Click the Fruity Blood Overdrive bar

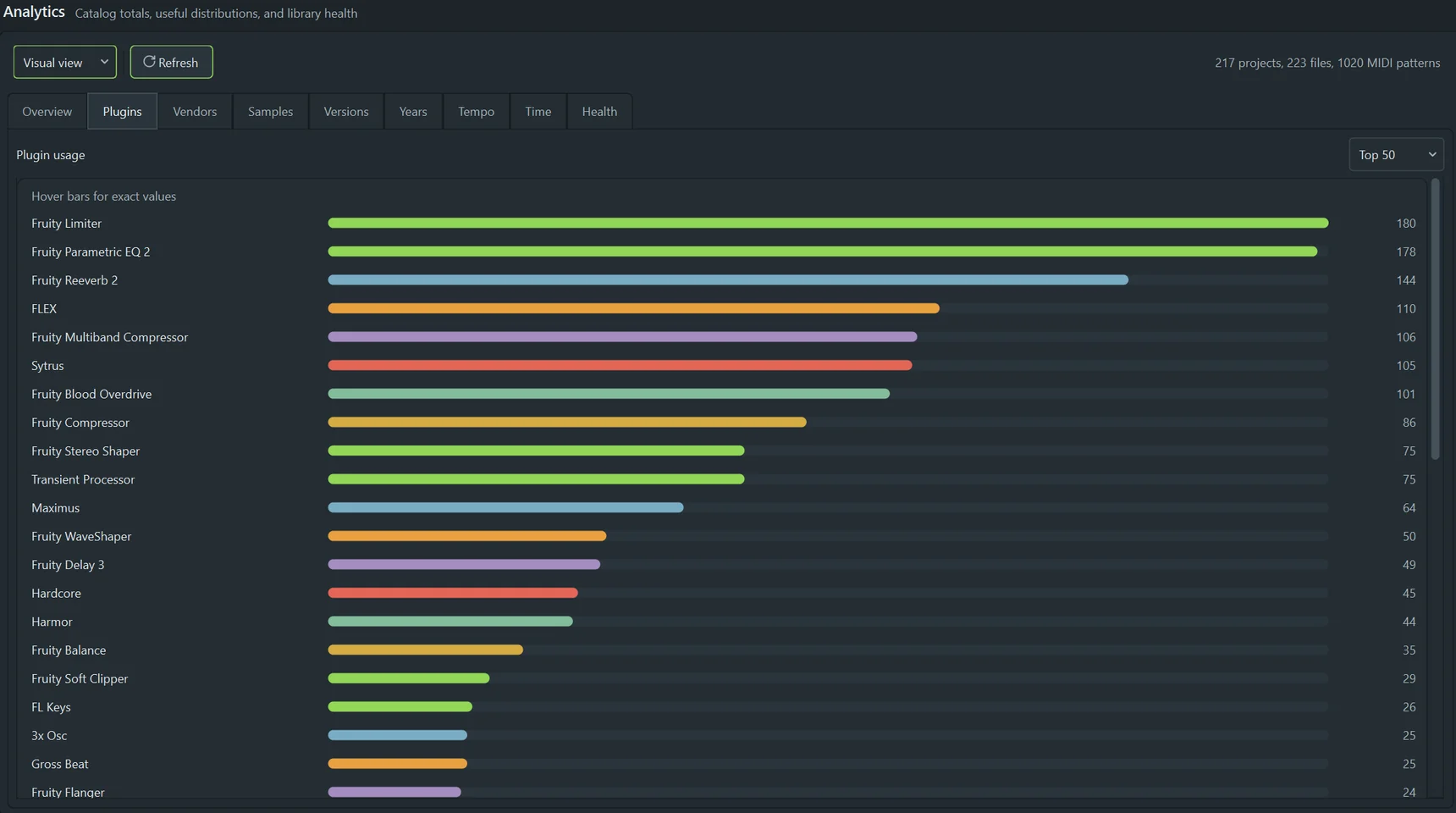(x=609, y=394)
